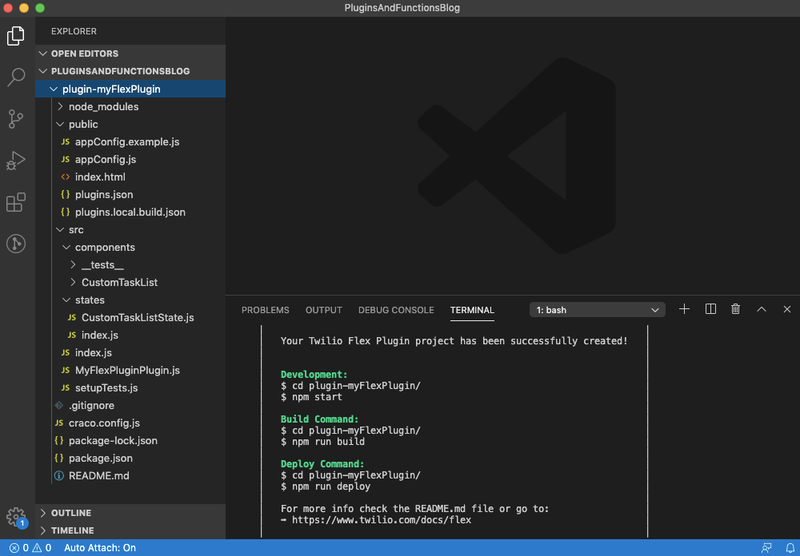
Task: Switch to the OUTPUT tab
Action: coord(323,310)
